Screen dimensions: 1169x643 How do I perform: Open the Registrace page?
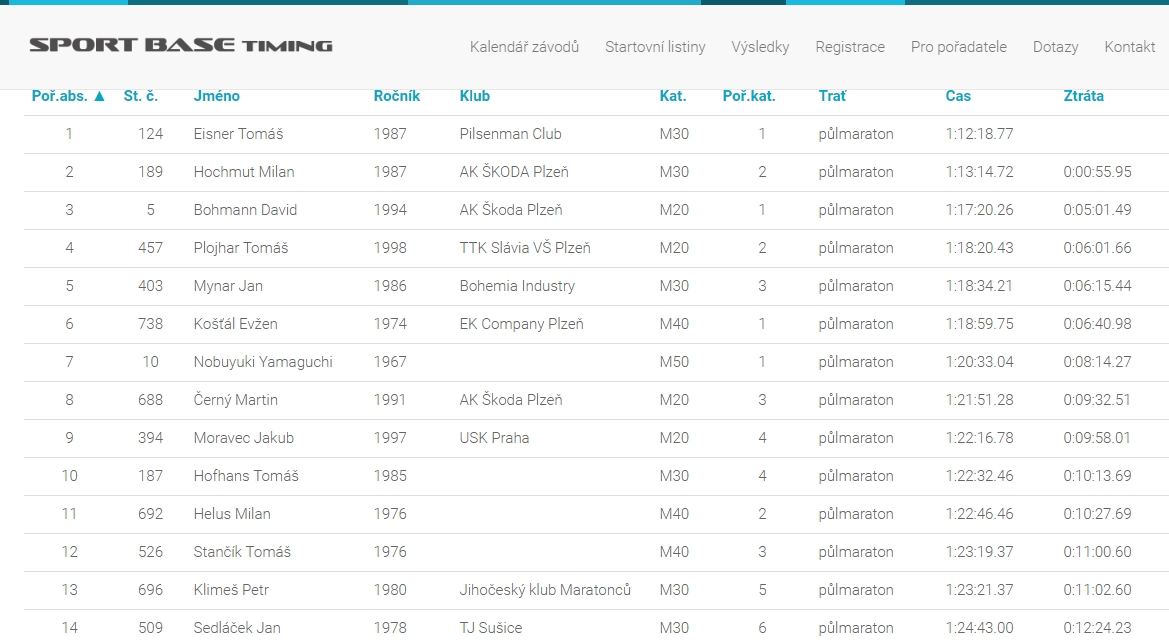[x=850, y=47]
